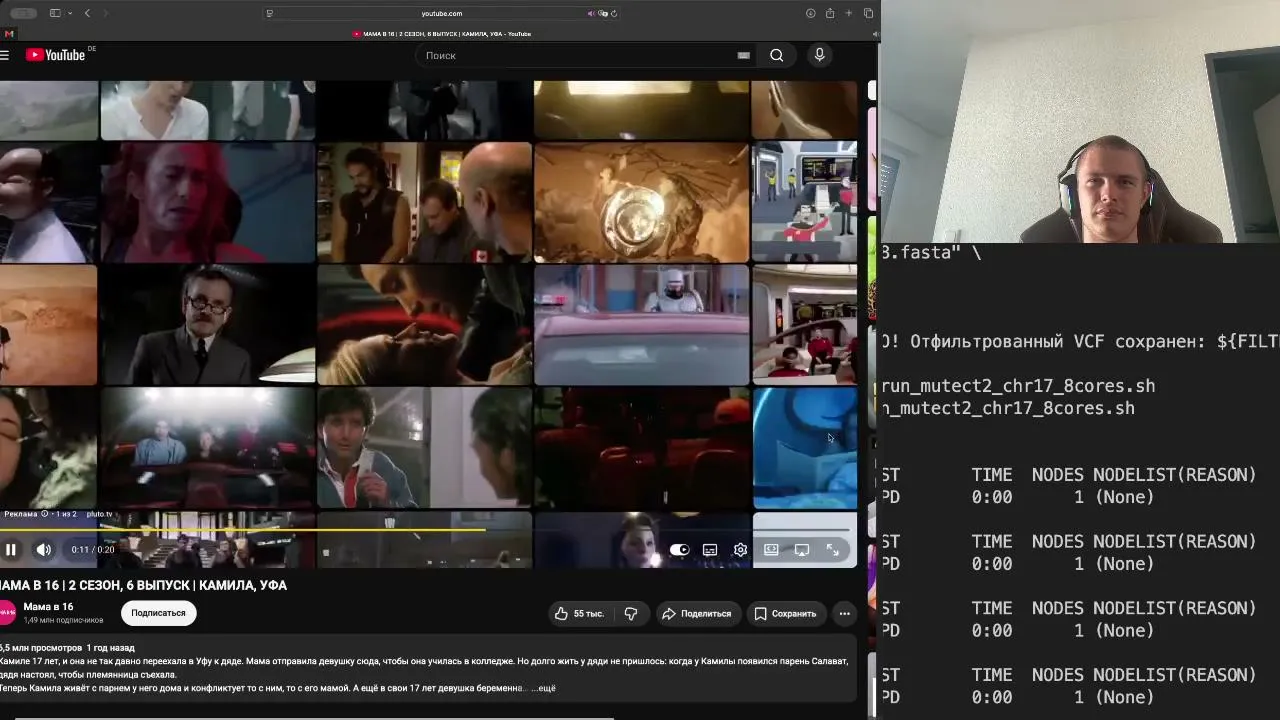Click the Поделиться share button
Viewport: 1280px width, 720px height.
click(698, 613)
